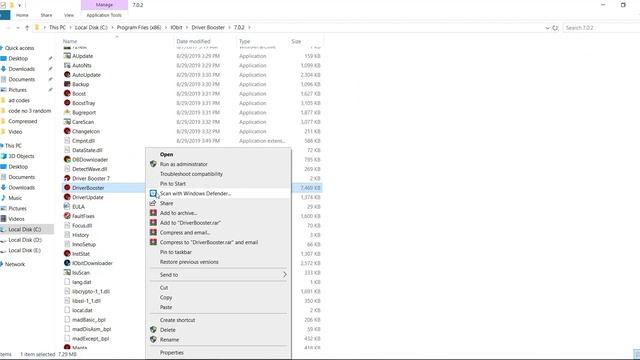Navigate to Driver Booster breadcrumb

point(208,27)
